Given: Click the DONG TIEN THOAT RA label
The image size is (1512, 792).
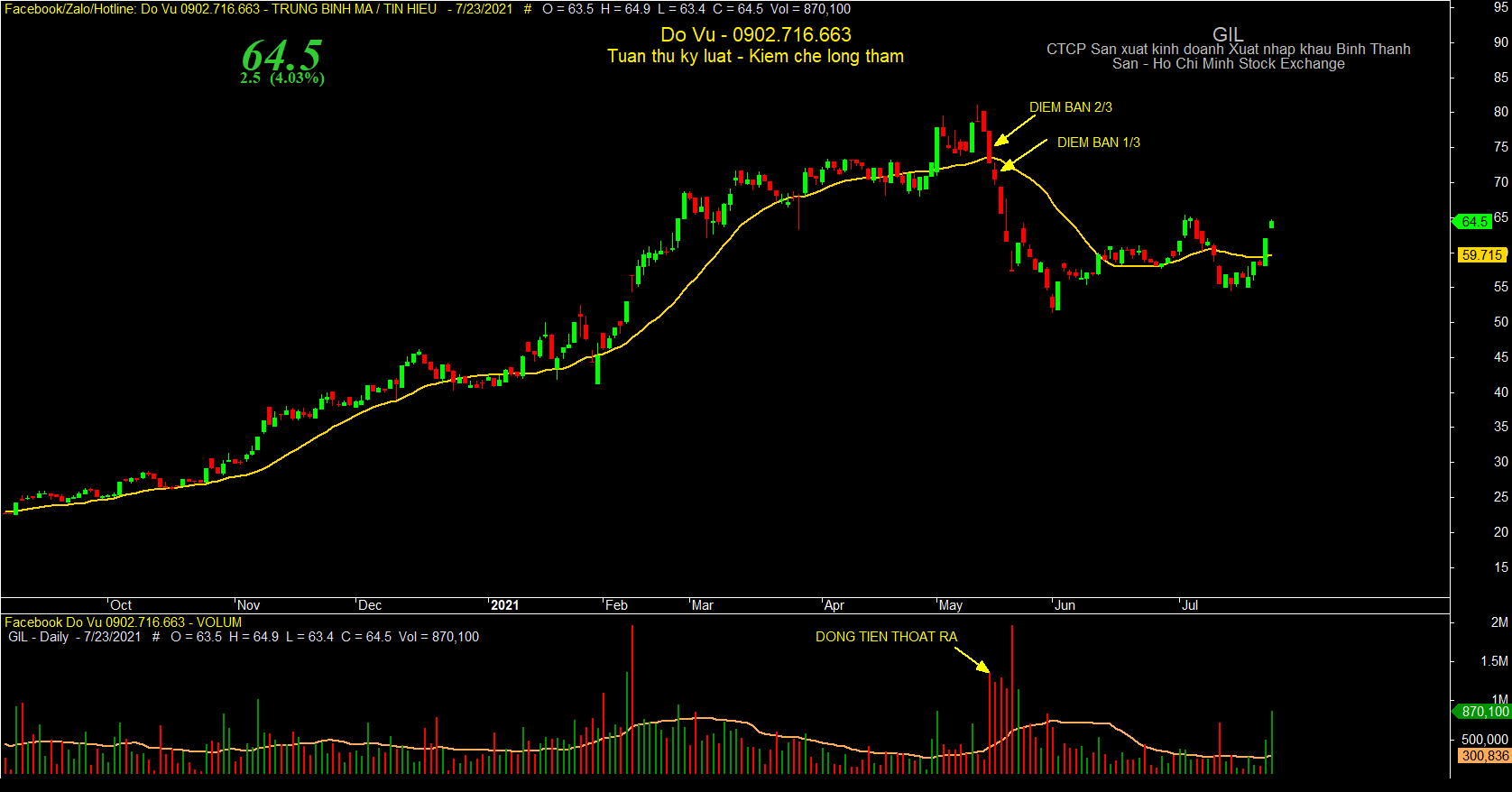Looking at the screenshot, I should point(886,637).
